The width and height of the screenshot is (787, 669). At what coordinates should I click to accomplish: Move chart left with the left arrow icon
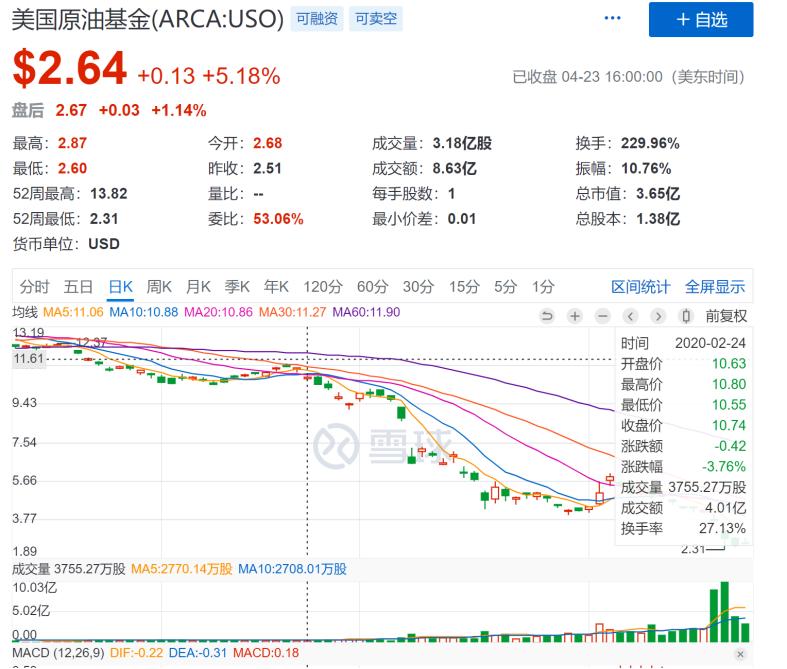pos(630,316)
